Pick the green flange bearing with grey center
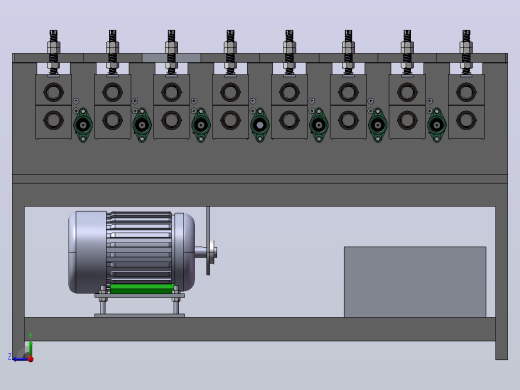The image size is (520, 390). (x=260, y=125)
